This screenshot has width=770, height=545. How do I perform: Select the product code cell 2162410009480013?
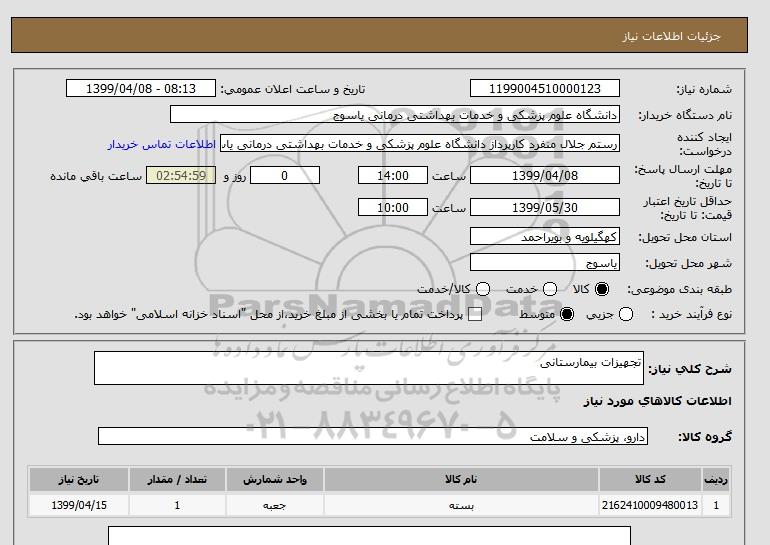tap(650, 505)
